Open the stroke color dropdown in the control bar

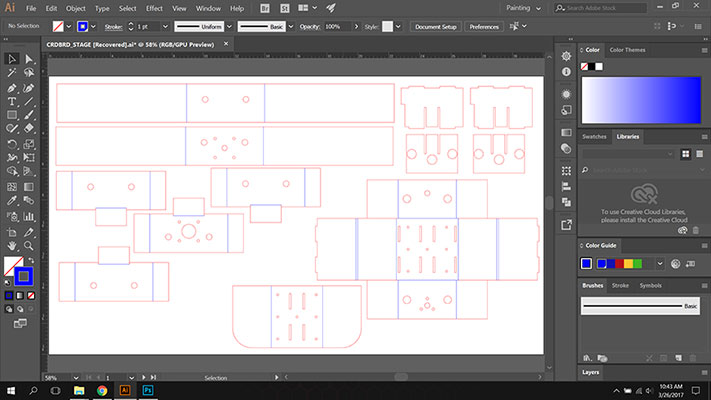click(93, 27)
